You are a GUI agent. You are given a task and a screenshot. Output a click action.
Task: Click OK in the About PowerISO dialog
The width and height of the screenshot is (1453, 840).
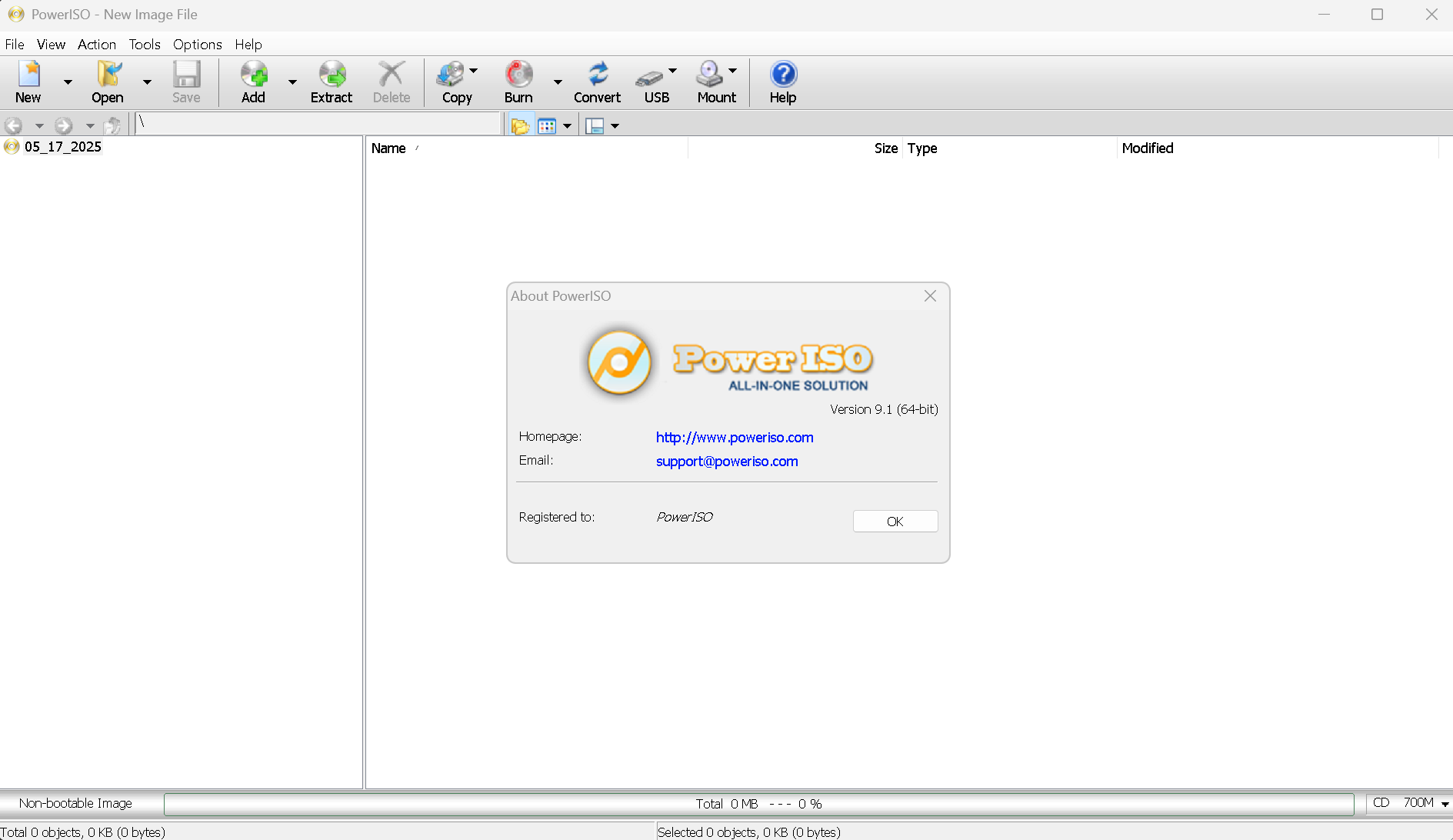tap(895, 522)
